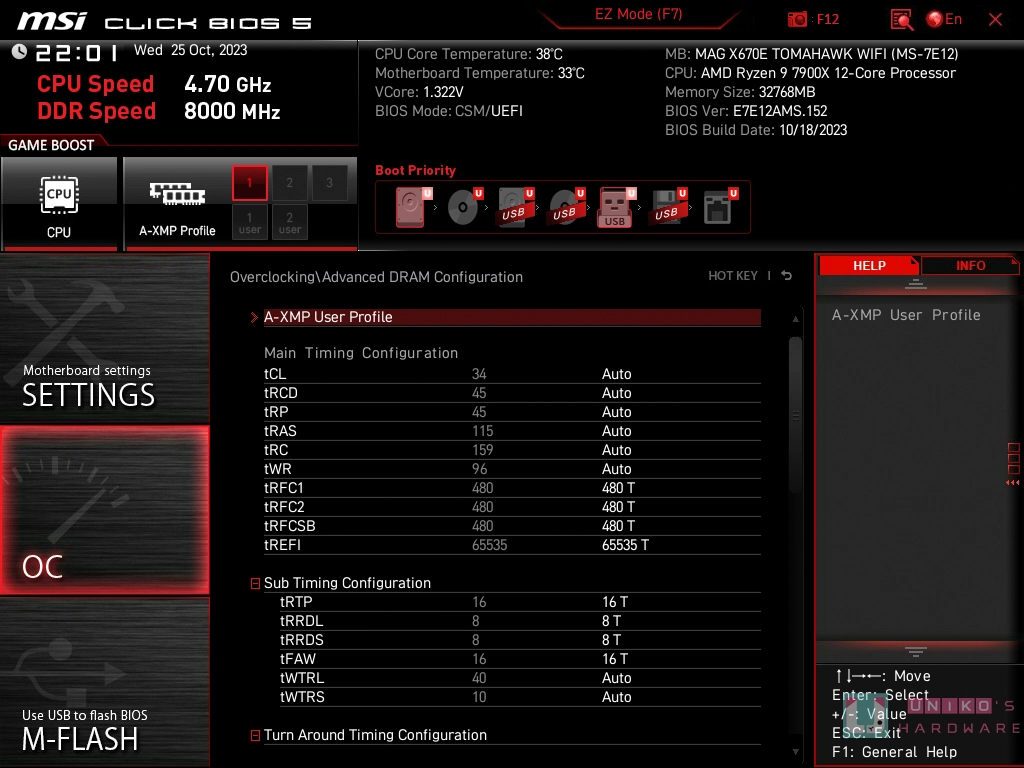
Task: Enable A-XMP profile 1
Action: [x=250, y=183]
